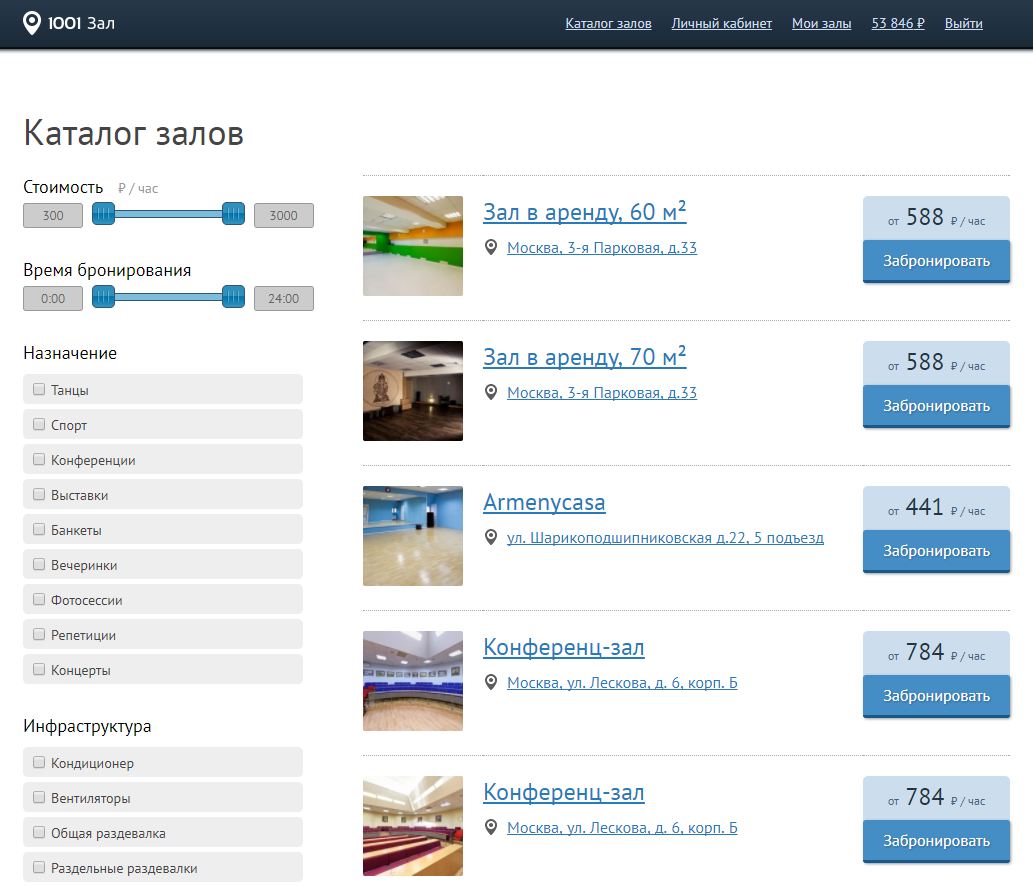Viewport: 1033px width, 886px height.
Task: Click the left handle of Стоимость slider
Action: point(103,213)
